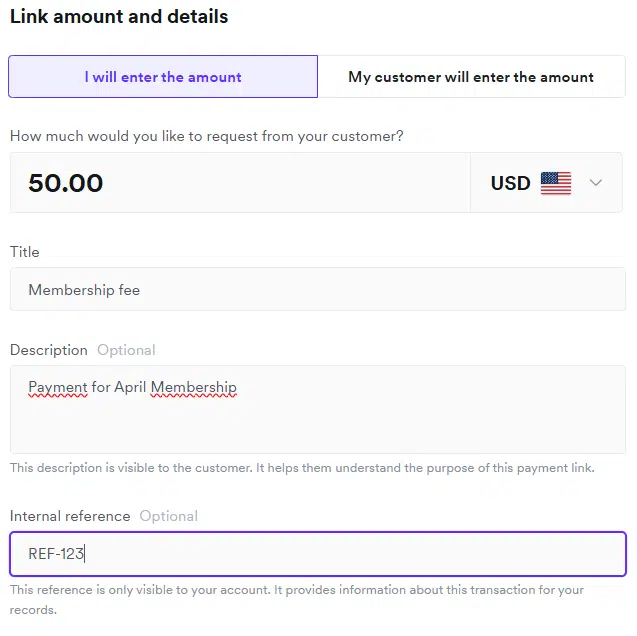Click the "Description" field label
This screenshot has height=636, width=637.
49,350
